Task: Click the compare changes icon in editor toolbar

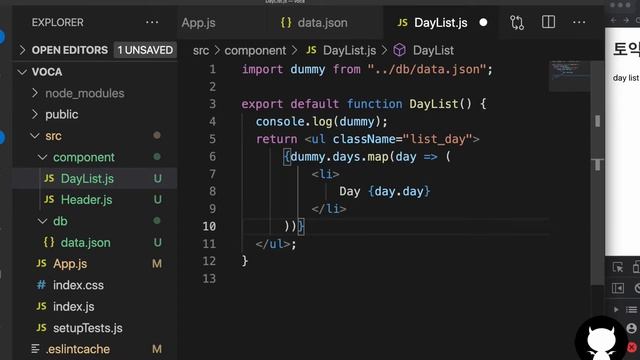Action: tap(517, 22)
